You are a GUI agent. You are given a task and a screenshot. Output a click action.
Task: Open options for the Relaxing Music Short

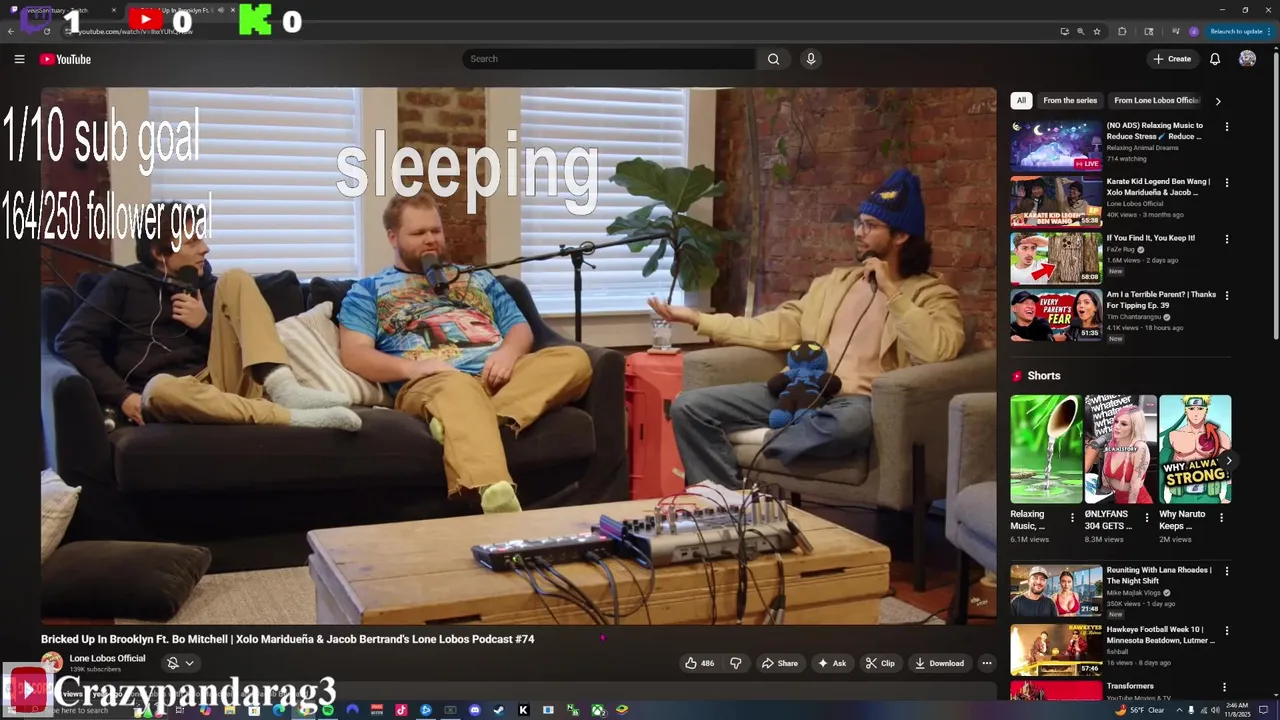point(1072,518)
